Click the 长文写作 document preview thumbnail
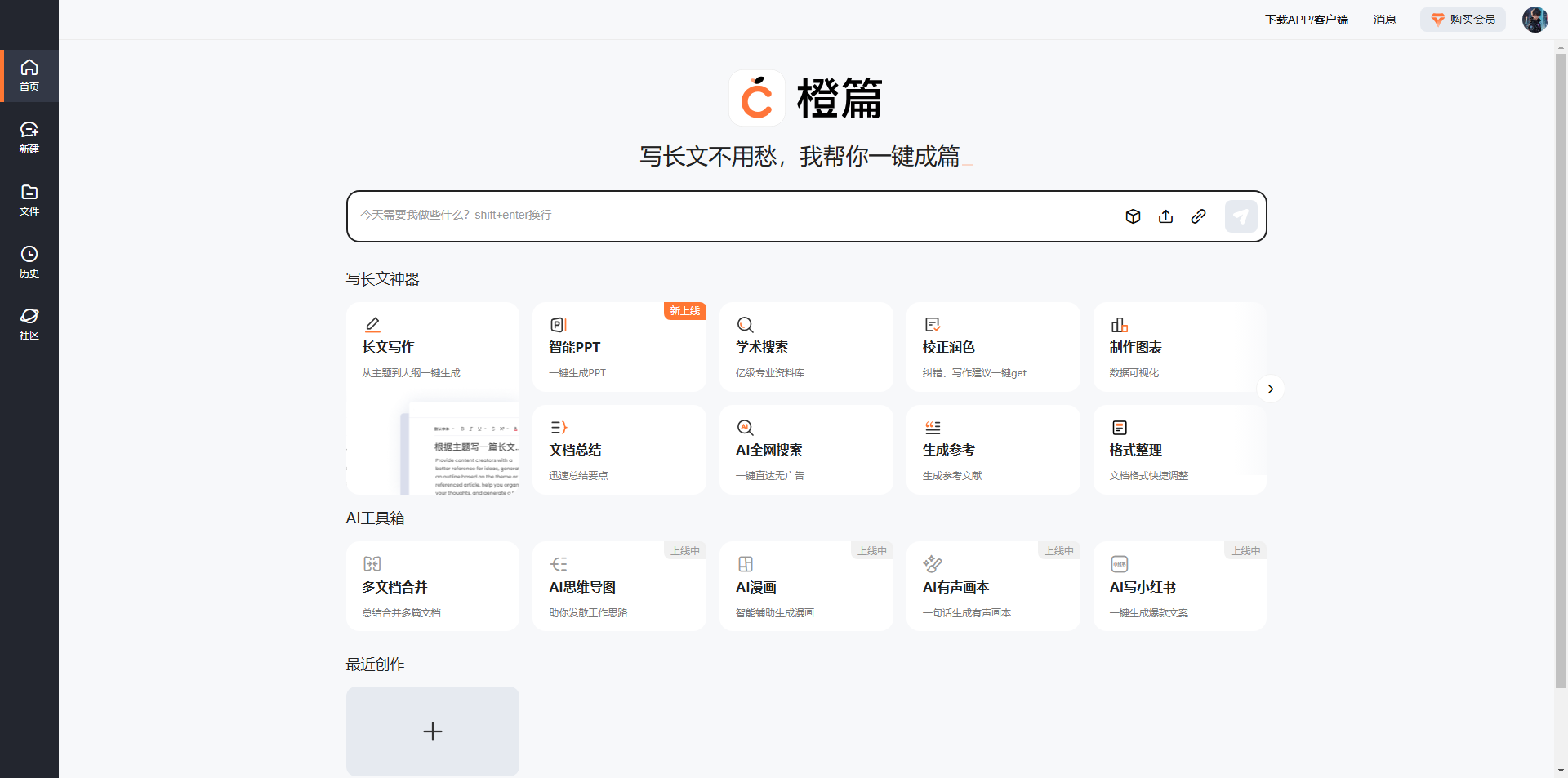 (460, 448)
